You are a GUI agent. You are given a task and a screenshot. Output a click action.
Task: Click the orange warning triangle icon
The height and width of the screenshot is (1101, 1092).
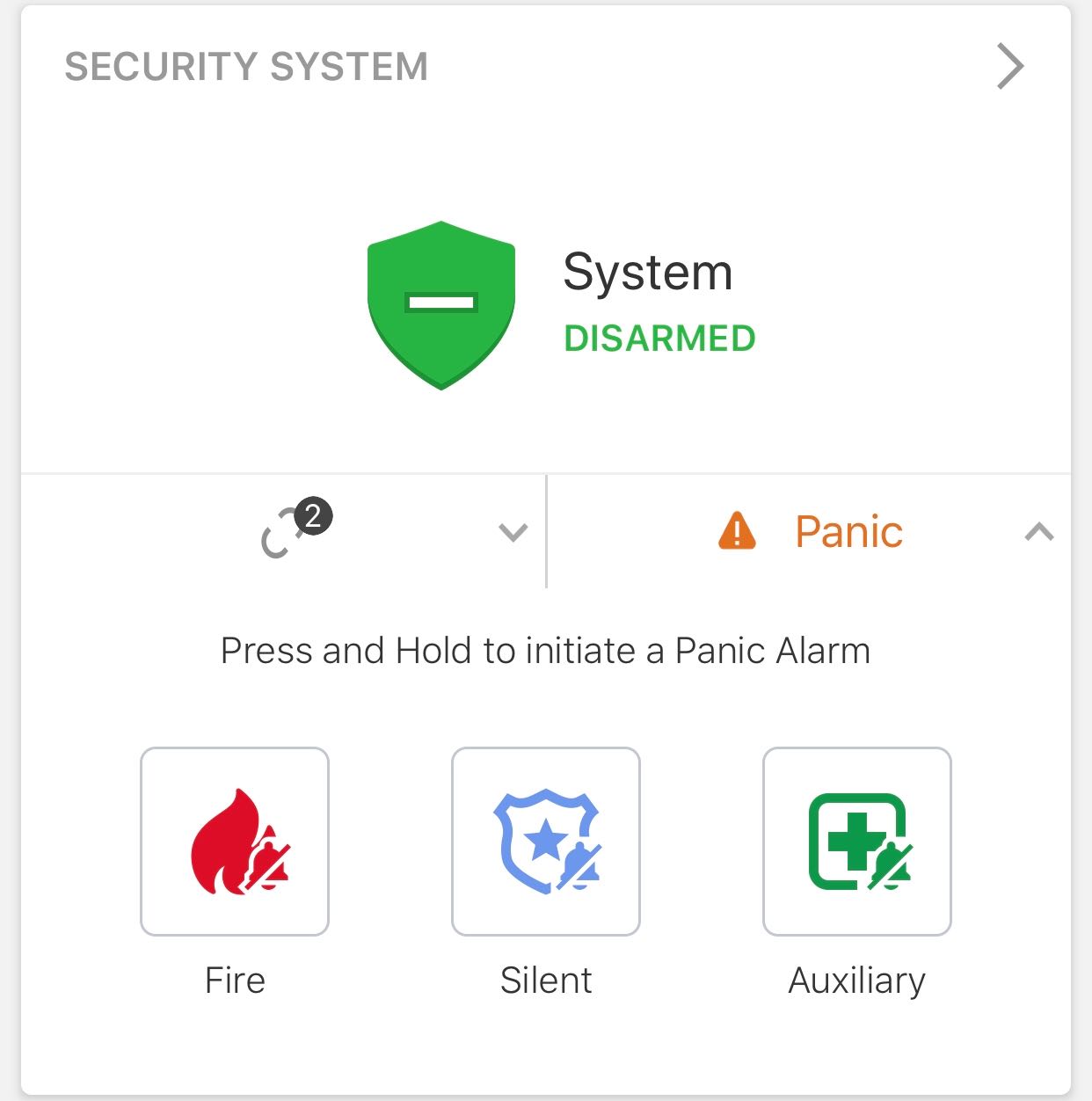(737, 531)
